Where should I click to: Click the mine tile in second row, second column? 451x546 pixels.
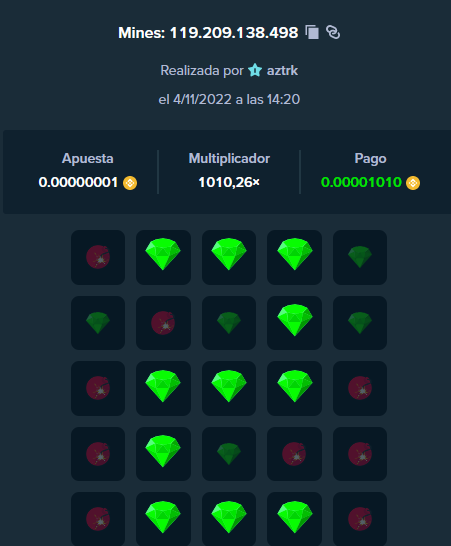[163, 323]
